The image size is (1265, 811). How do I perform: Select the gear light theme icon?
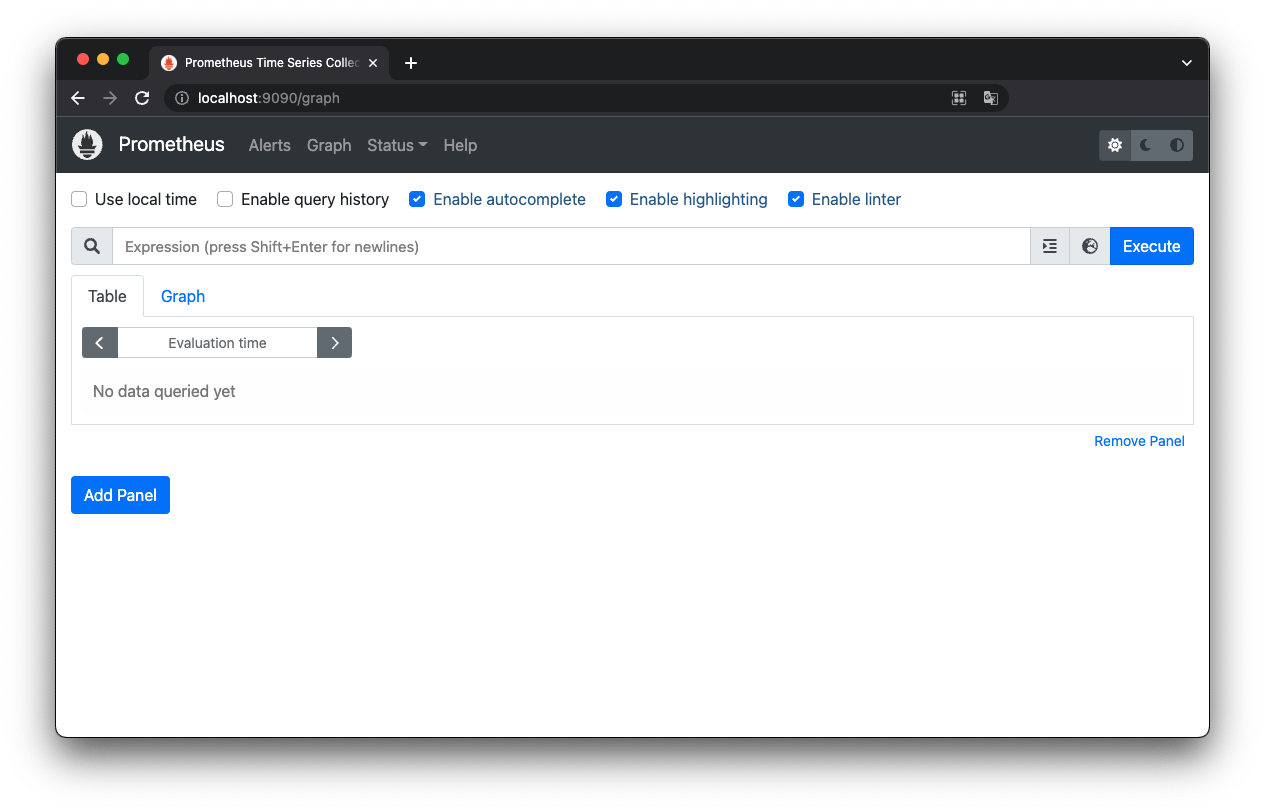coord(1114,145)
